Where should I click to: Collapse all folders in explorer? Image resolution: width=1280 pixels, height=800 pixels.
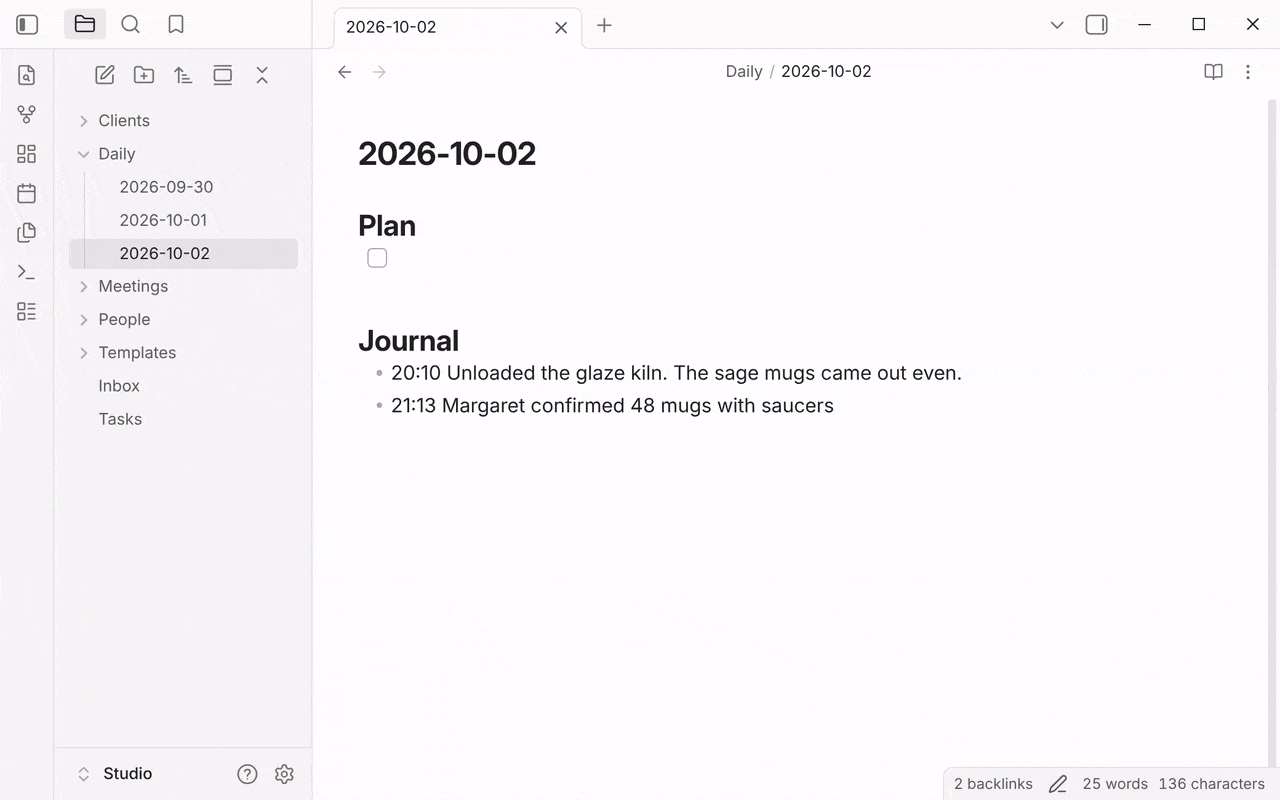pyautogui.click(x=262, y=75)
